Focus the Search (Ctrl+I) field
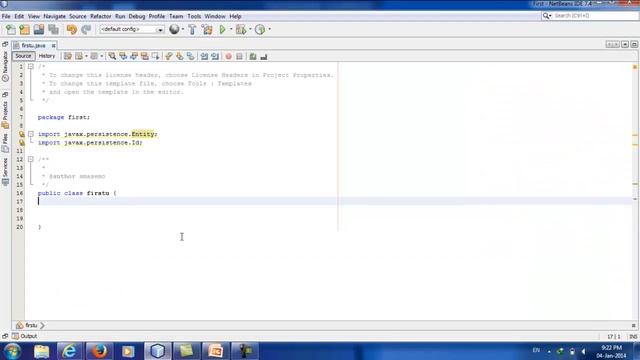 click(x=590, y=16)
